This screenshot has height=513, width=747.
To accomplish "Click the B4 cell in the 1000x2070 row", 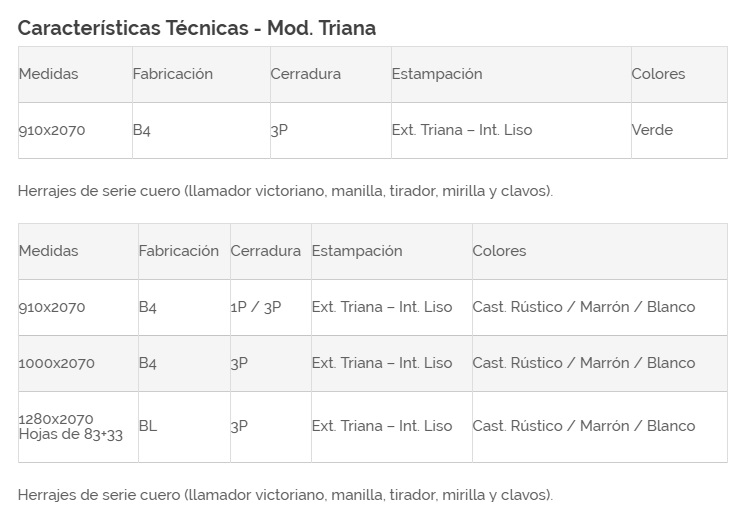I will click(x=184, y=363).
